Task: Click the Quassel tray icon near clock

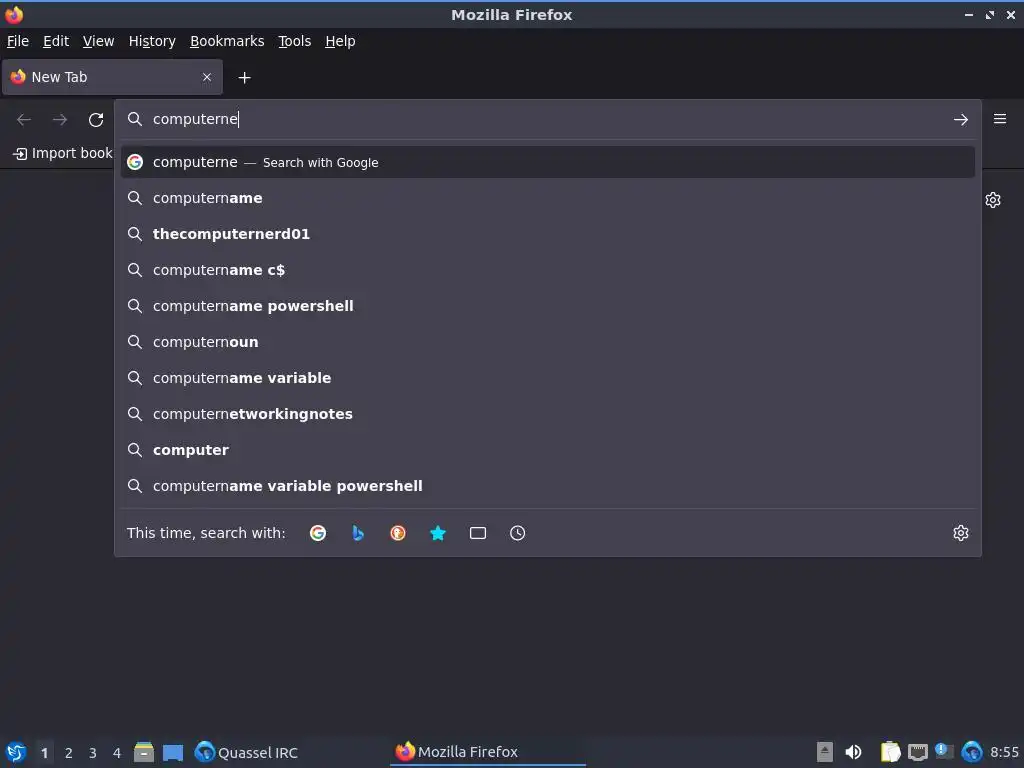Action: click(972, 752)
